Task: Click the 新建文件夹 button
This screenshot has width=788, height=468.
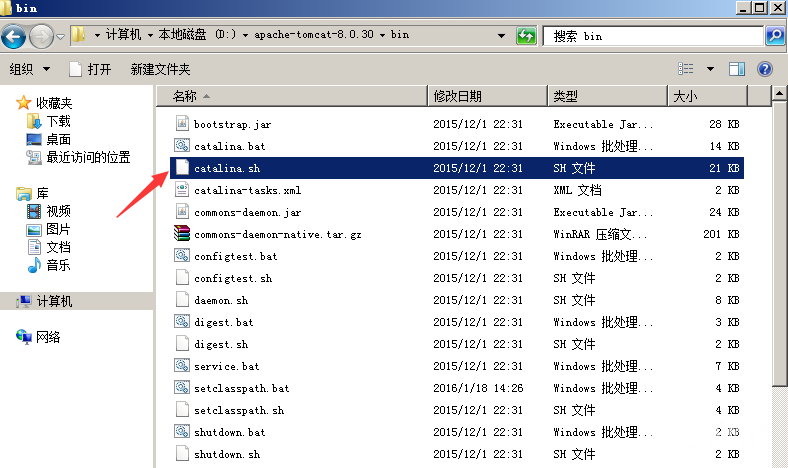Action: (x=160, y=69)
